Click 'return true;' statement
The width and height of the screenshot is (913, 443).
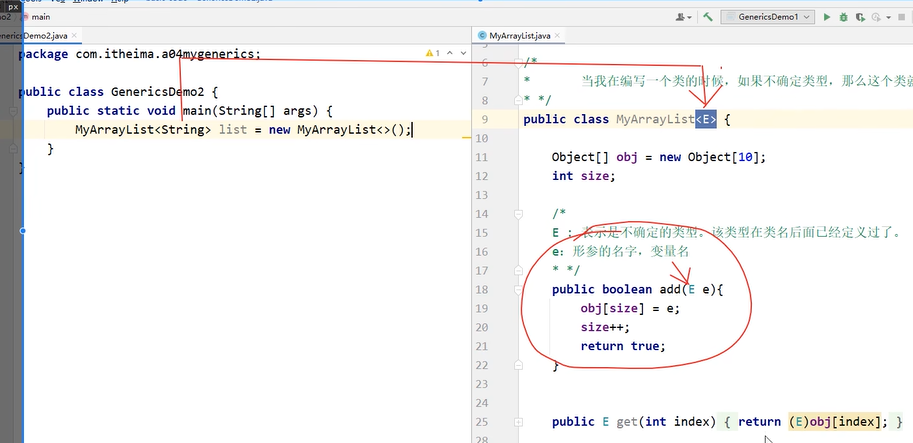click(x=623, y=346)
